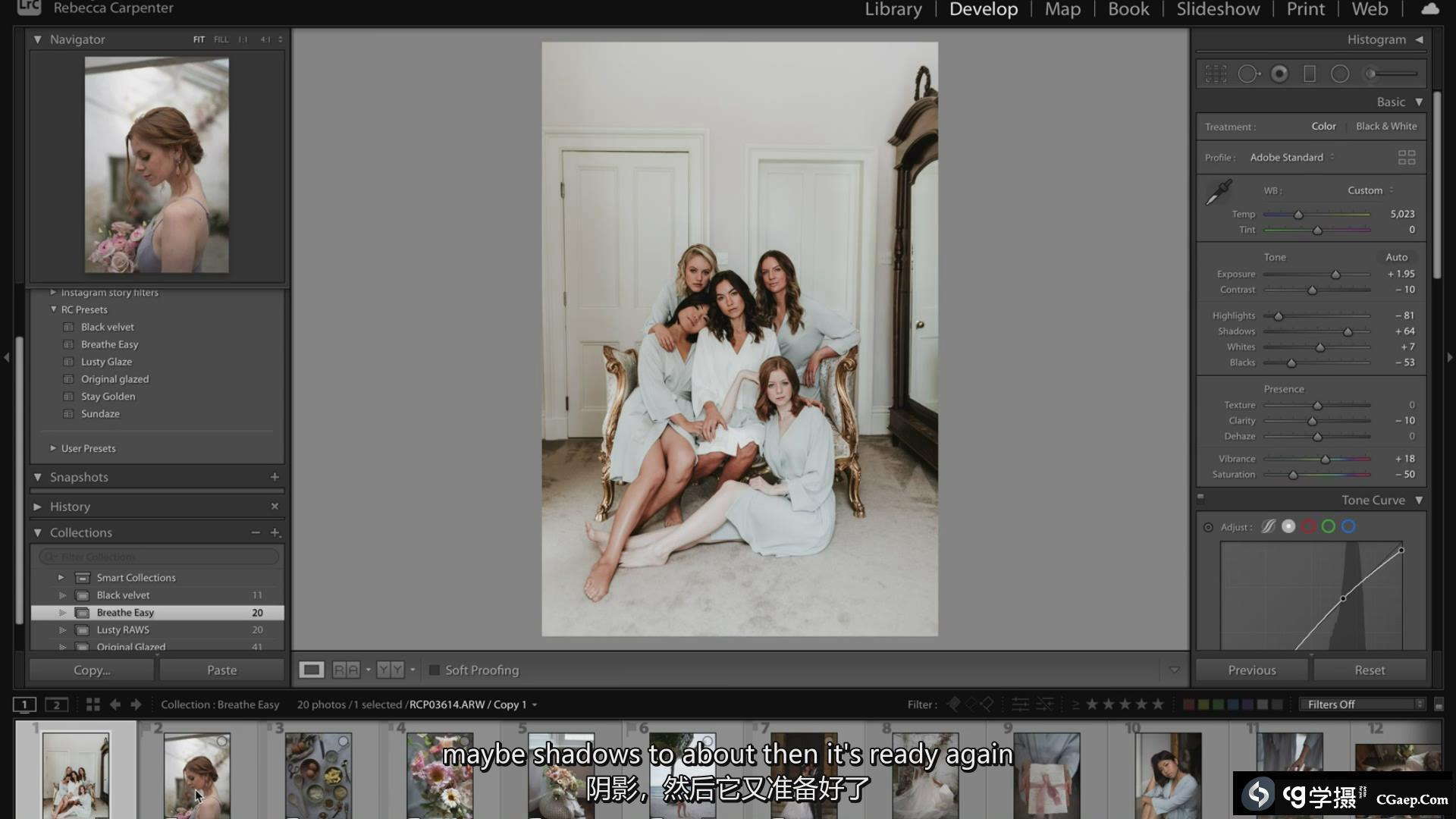The height and width of the screenshot is (819, 1456).
Task: Open the Profile Browser grid icon
Action: (1406, 157)
